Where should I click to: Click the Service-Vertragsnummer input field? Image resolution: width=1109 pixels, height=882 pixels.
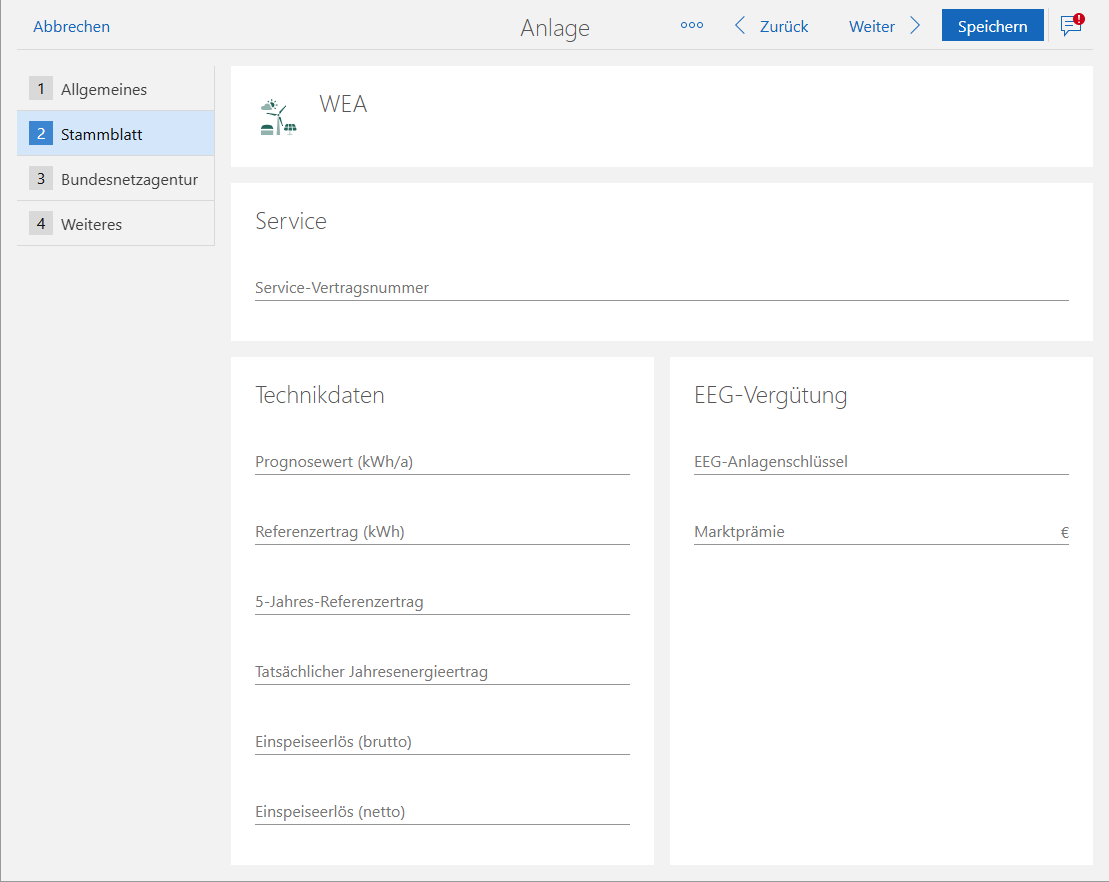click(x=661, y=288)
